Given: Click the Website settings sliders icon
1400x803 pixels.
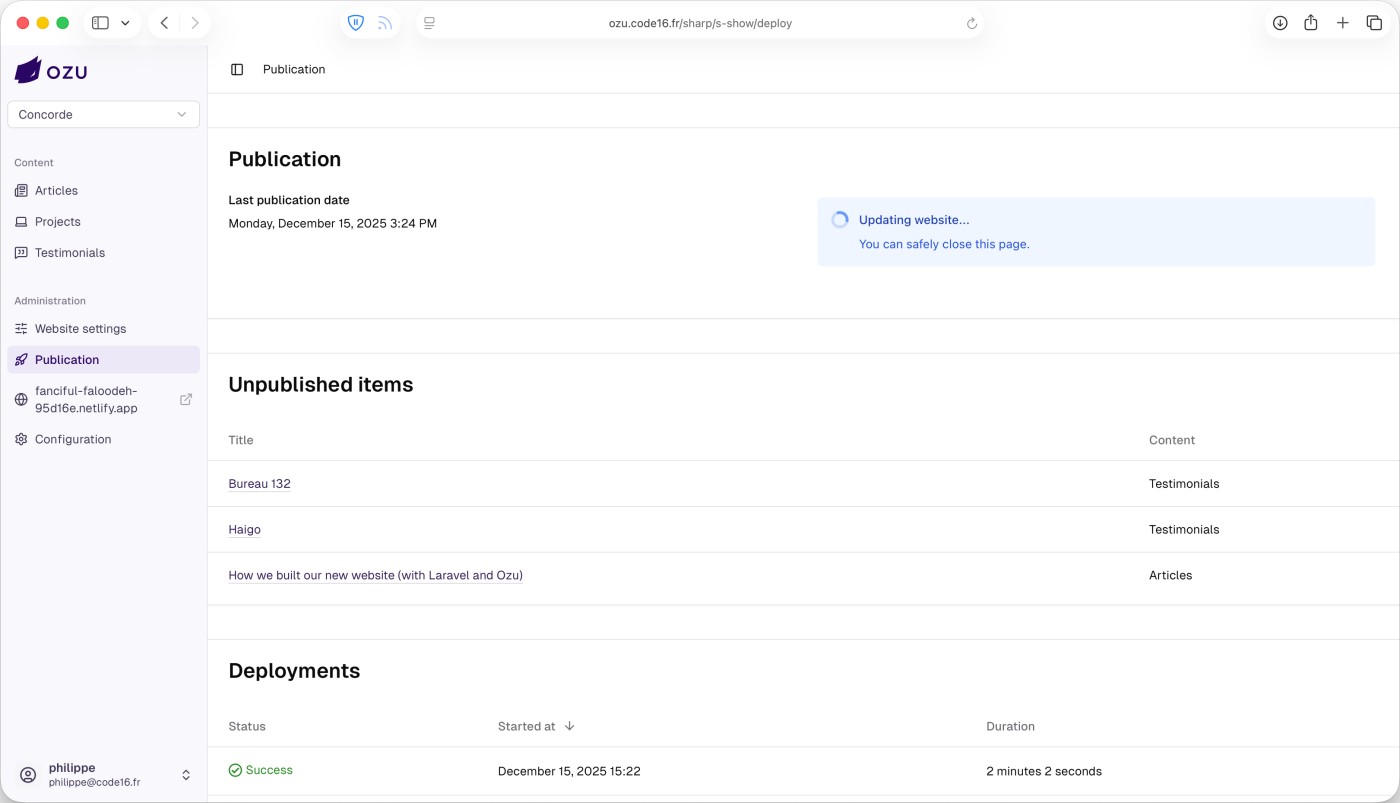Looking at the screenshot, I should pyautogui.click(x=21, y=328).
